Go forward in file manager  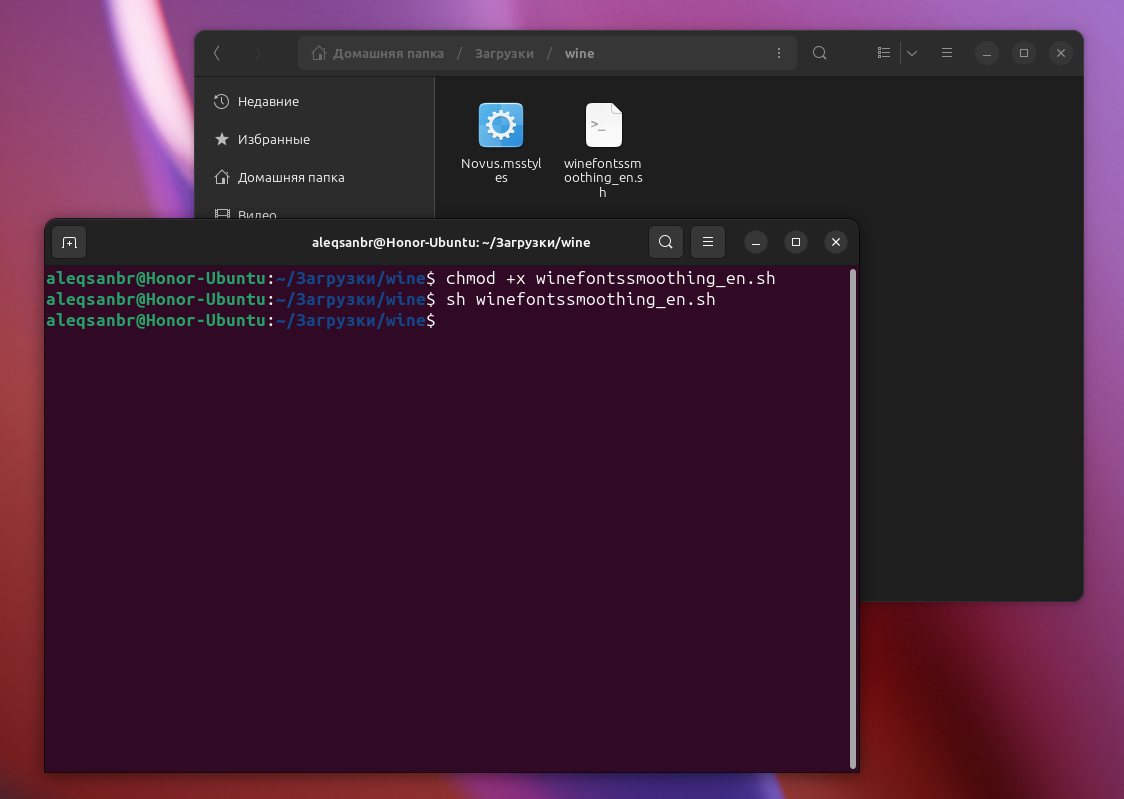pyautogui.click(x=257, y=53)
